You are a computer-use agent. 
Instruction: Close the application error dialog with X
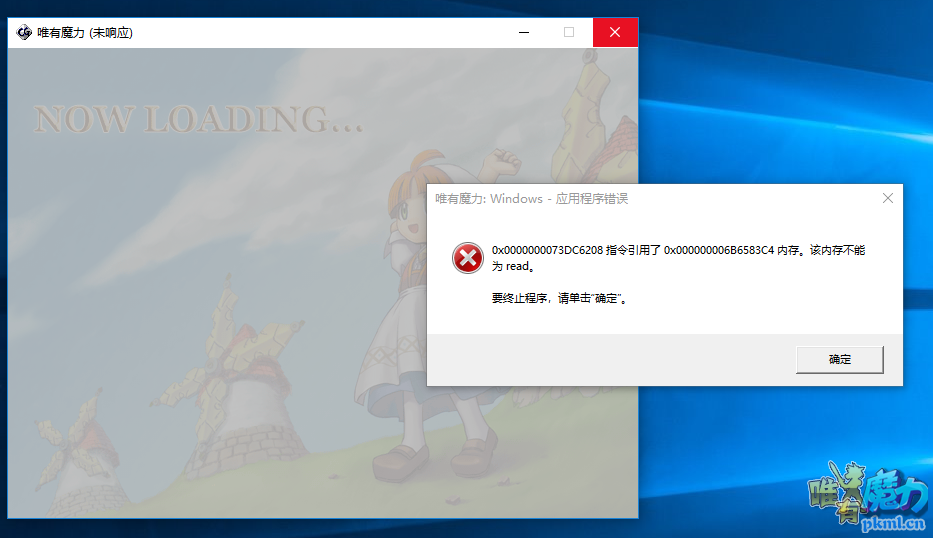(x=887, y=198)
